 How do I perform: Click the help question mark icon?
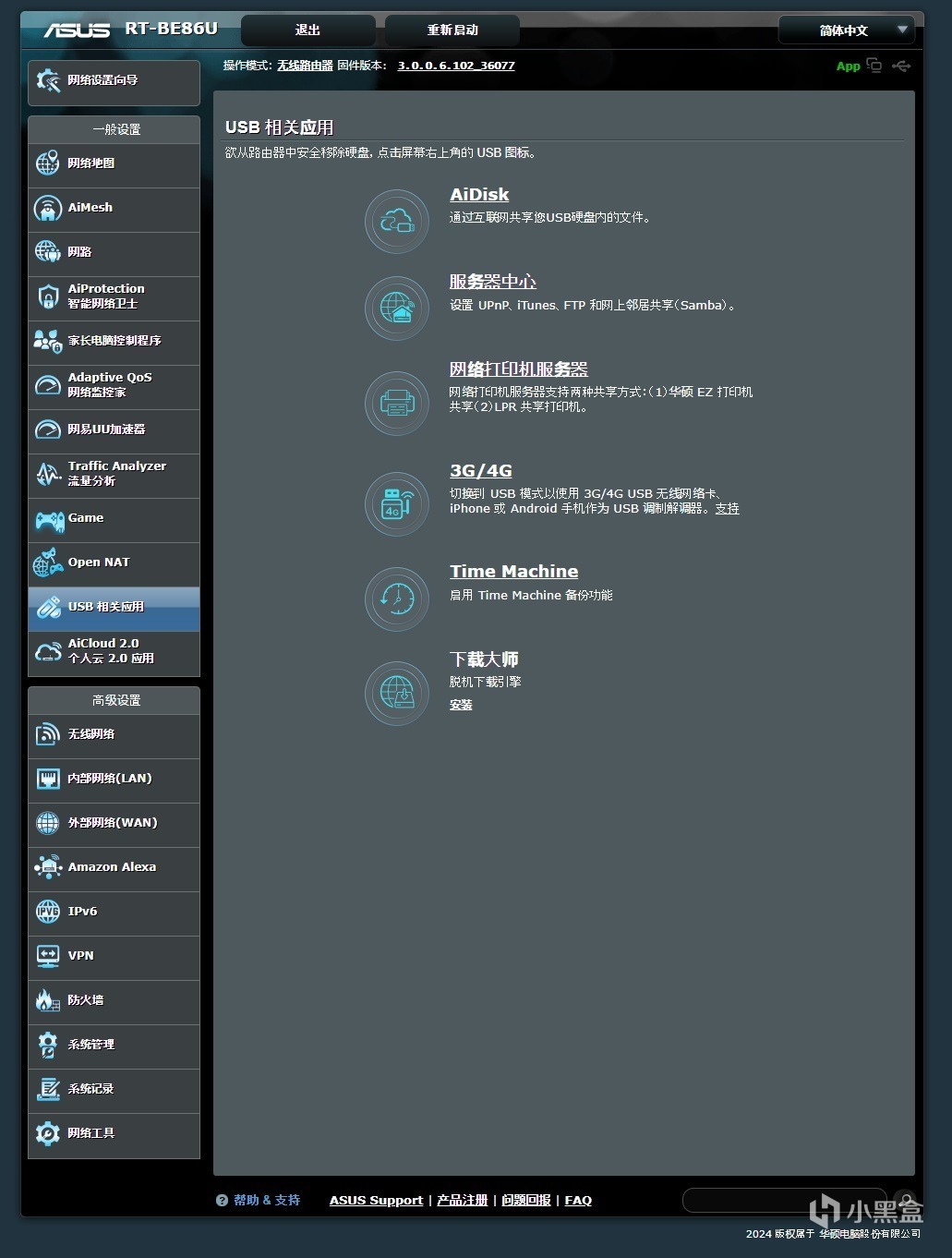click(222, 1201)
